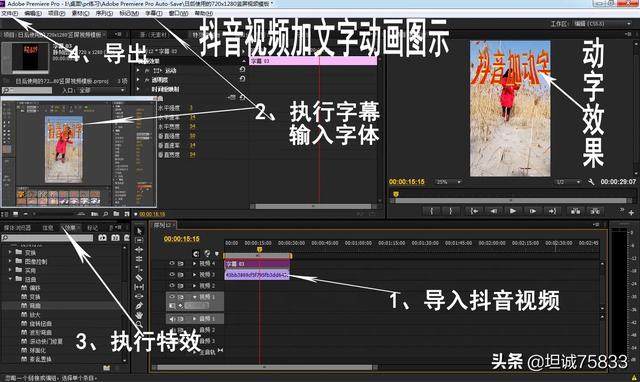This screenshot has width=640, height=382.
Task: Open the playback resolution 1/2 dropdown
Action: (568, 182)
